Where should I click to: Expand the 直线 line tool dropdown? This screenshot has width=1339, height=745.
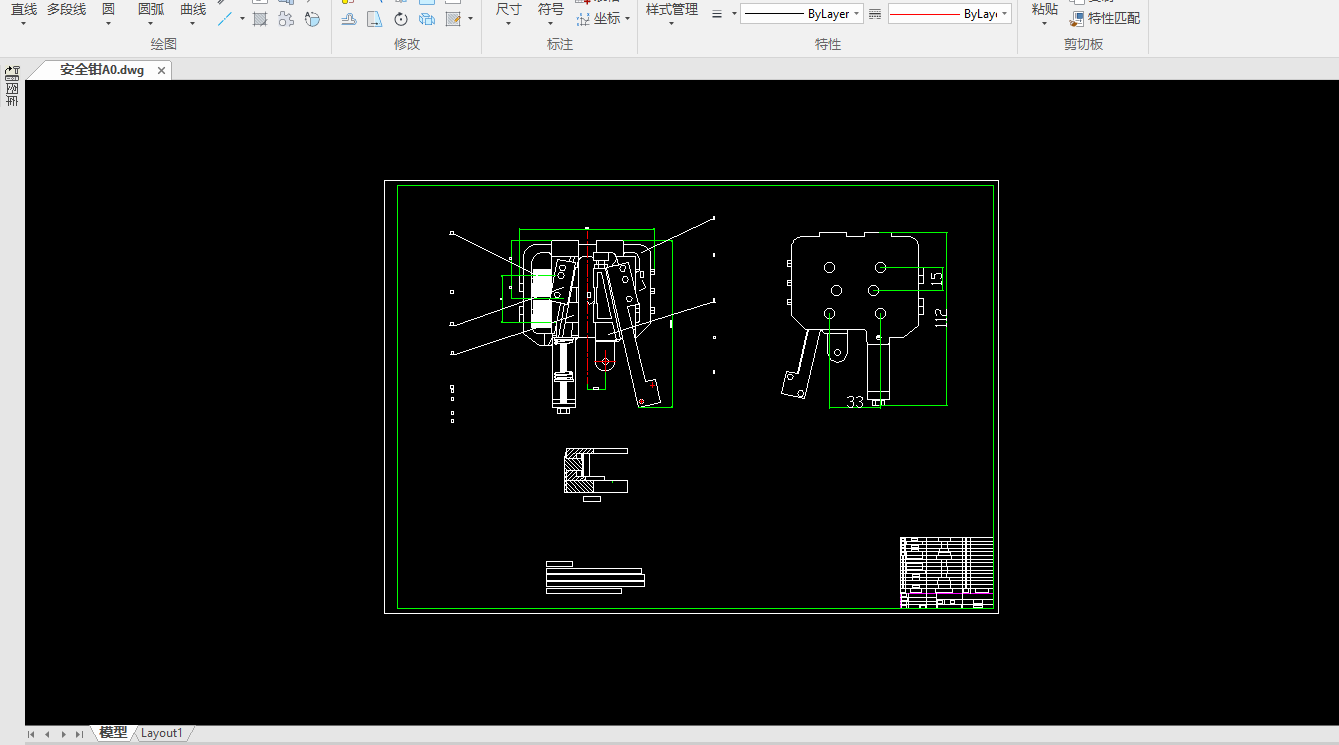(x=23, y=24)
